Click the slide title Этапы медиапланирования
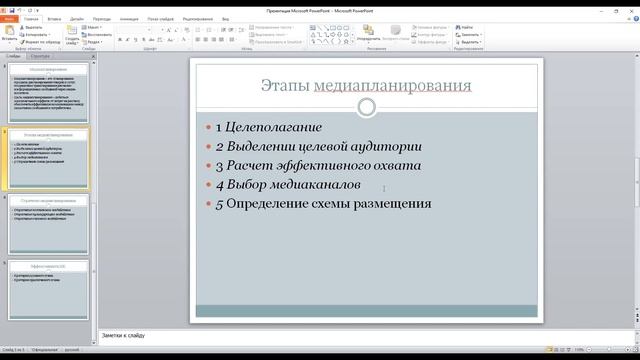 [x=366, y=85]
